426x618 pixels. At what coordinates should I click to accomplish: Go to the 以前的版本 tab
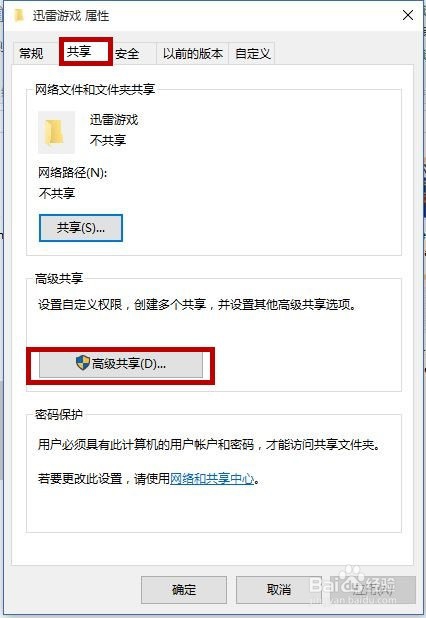pyautogui.click(x=193, y=53)
